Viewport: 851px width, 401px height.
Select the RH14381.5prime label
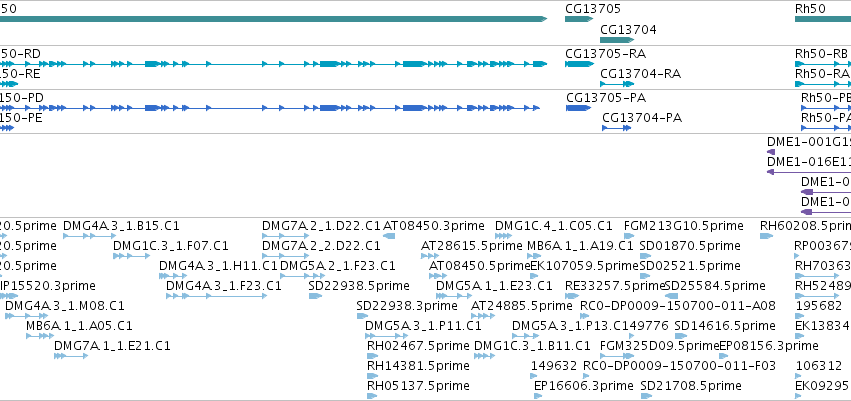tap(418, 366)
